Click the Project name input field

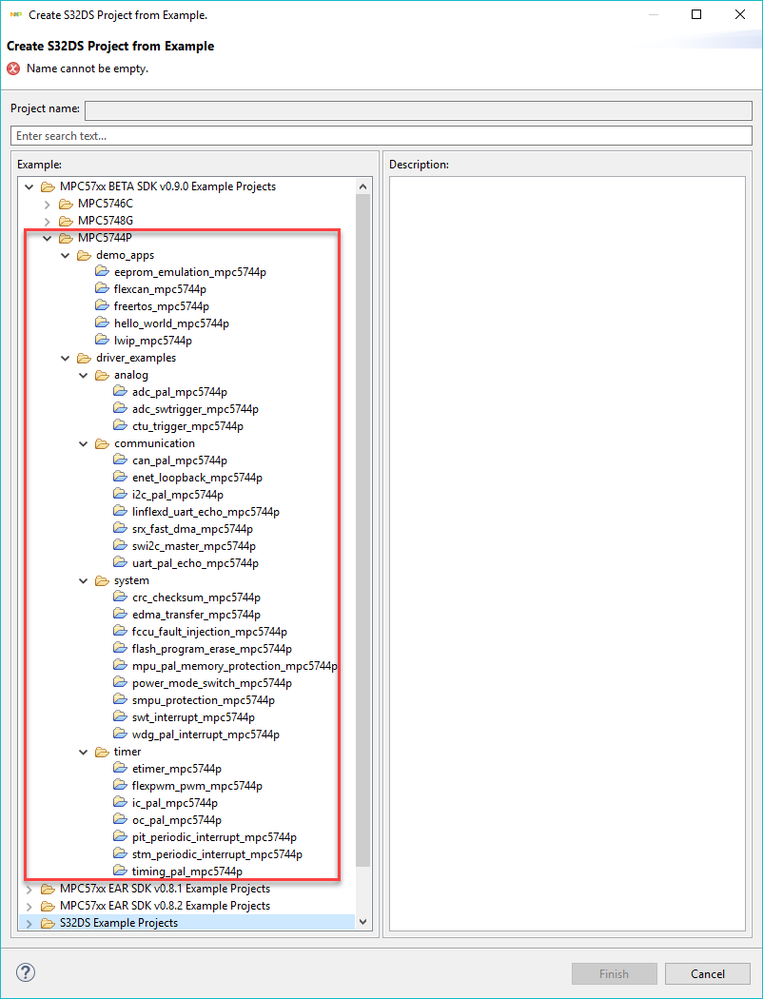click(418, 110)
